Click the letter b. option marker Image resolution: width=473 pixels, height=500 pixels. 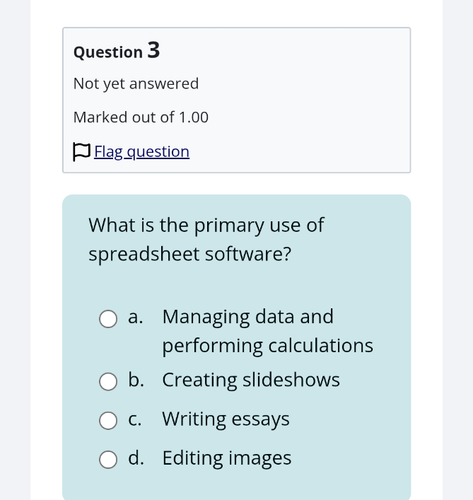136,380
